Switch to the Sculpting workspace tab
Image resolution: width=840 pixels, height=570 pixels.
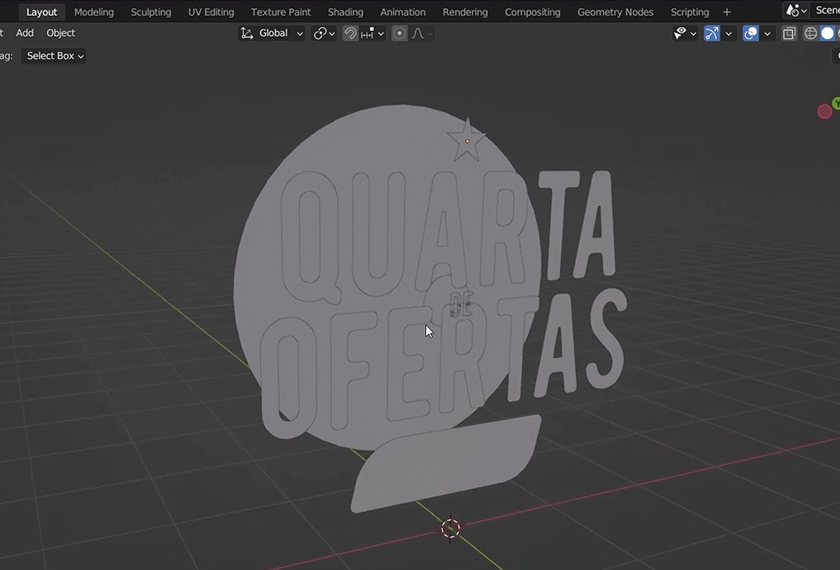point(151,12)
